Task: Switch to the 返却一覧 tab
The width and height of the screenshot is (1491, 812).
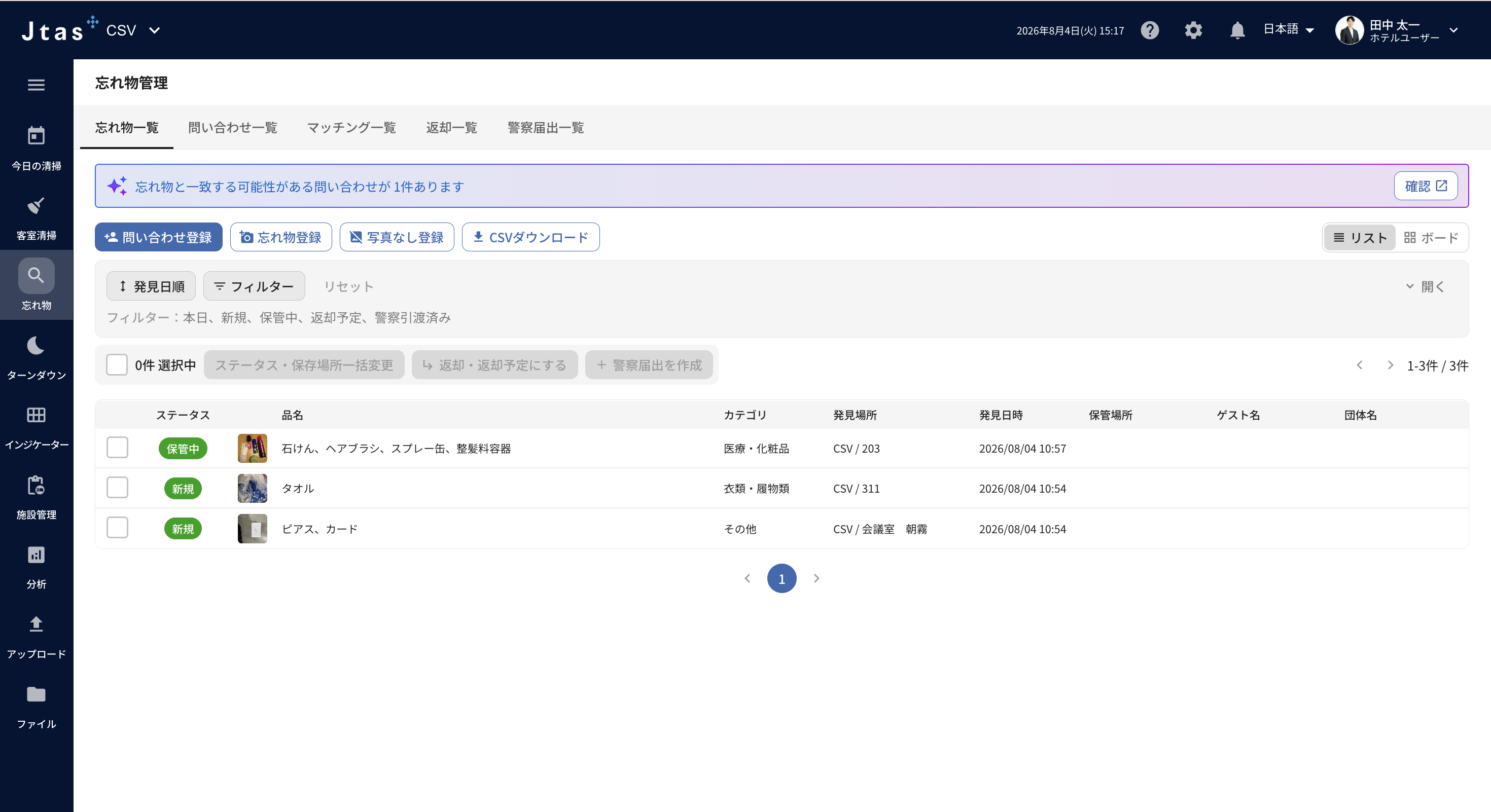Action: [x=451, y=127]
